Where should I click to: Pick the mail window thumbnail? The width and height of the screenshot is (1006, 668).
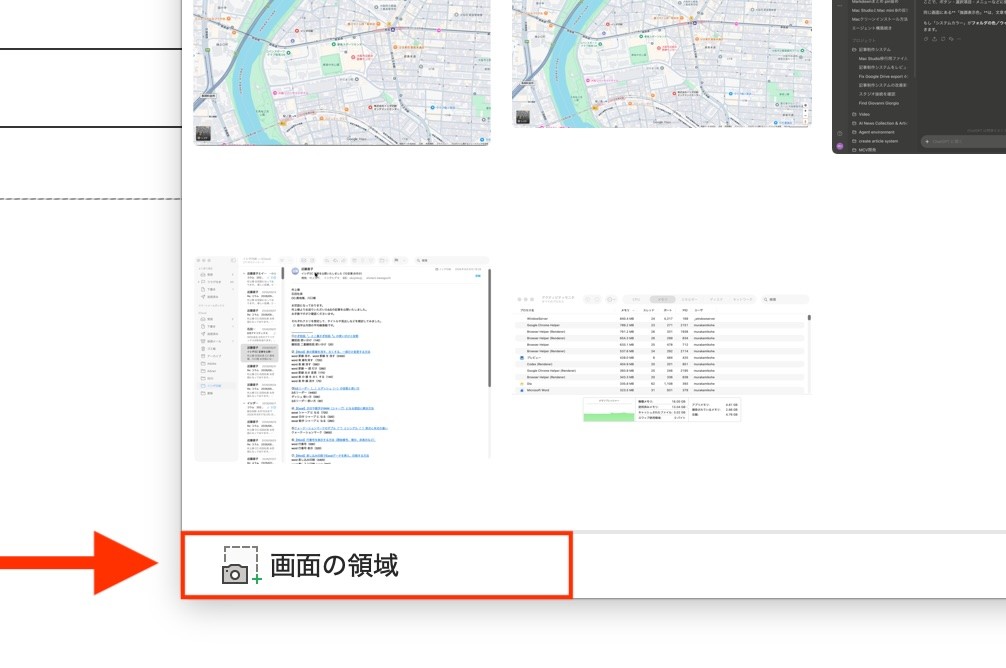tap(342, 359)
